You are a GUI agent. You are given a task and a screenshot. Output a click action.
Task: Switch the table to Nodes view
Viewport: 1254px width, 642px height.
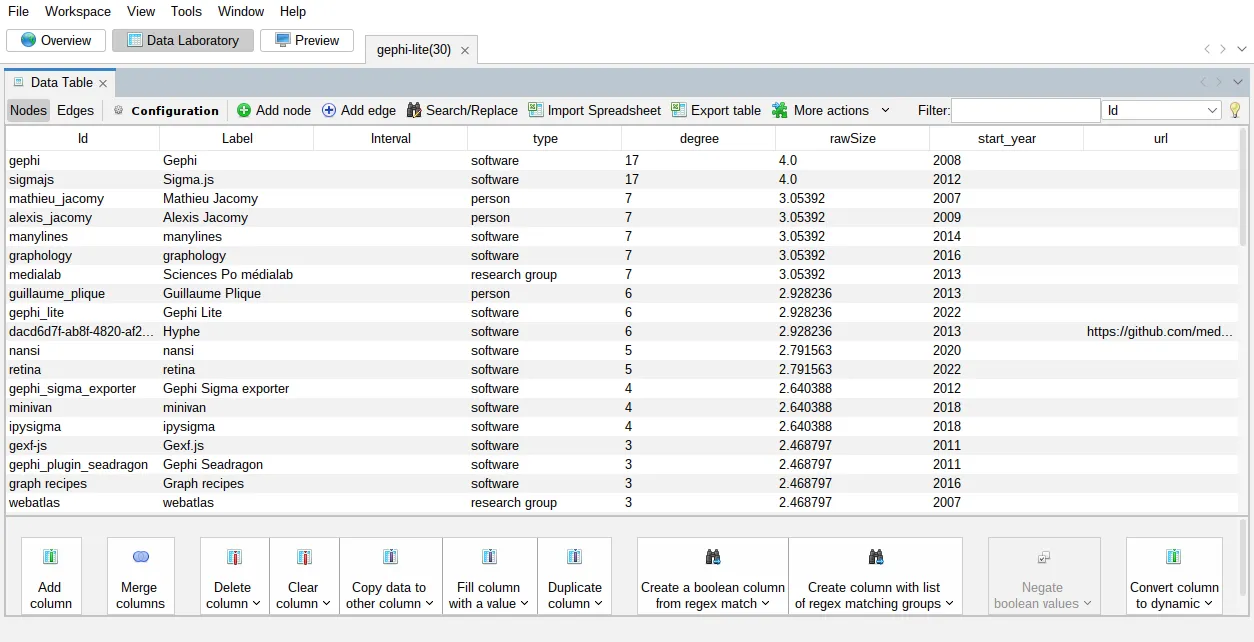(28, 111)
